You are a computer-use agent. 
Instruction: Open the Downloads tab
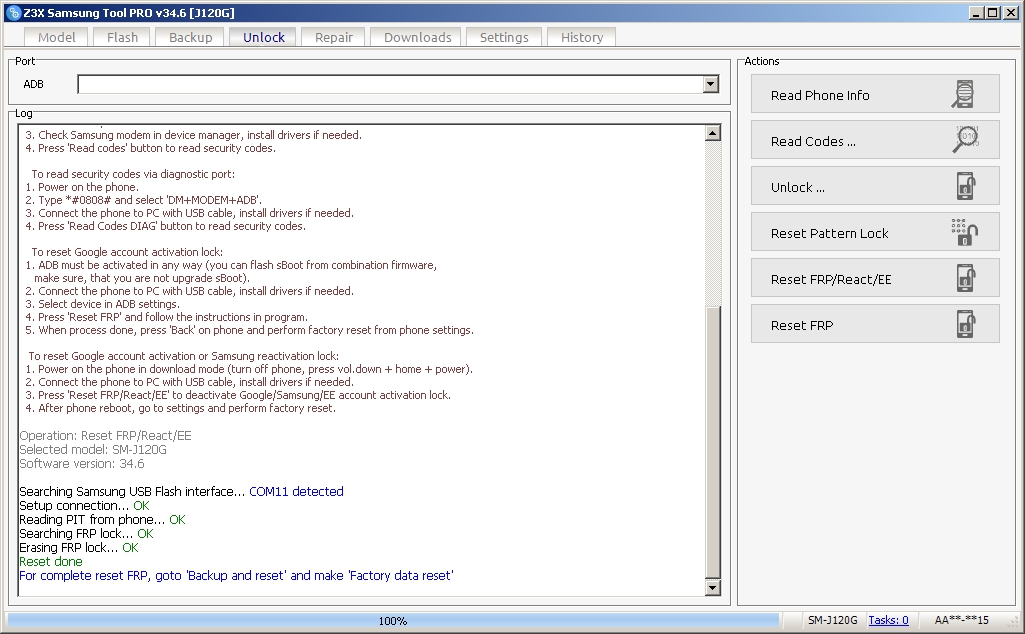click(x=417, y=37)
